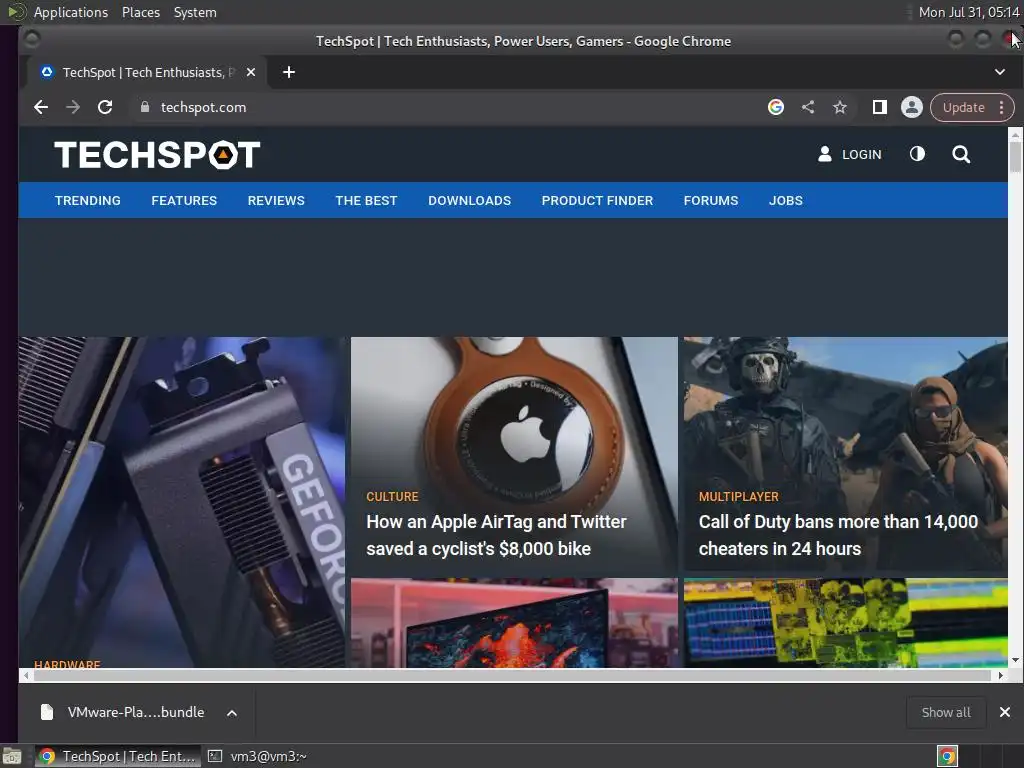Open the REVIEWS section
Screen dimensions: 1024x768
(x=276, y=200)
